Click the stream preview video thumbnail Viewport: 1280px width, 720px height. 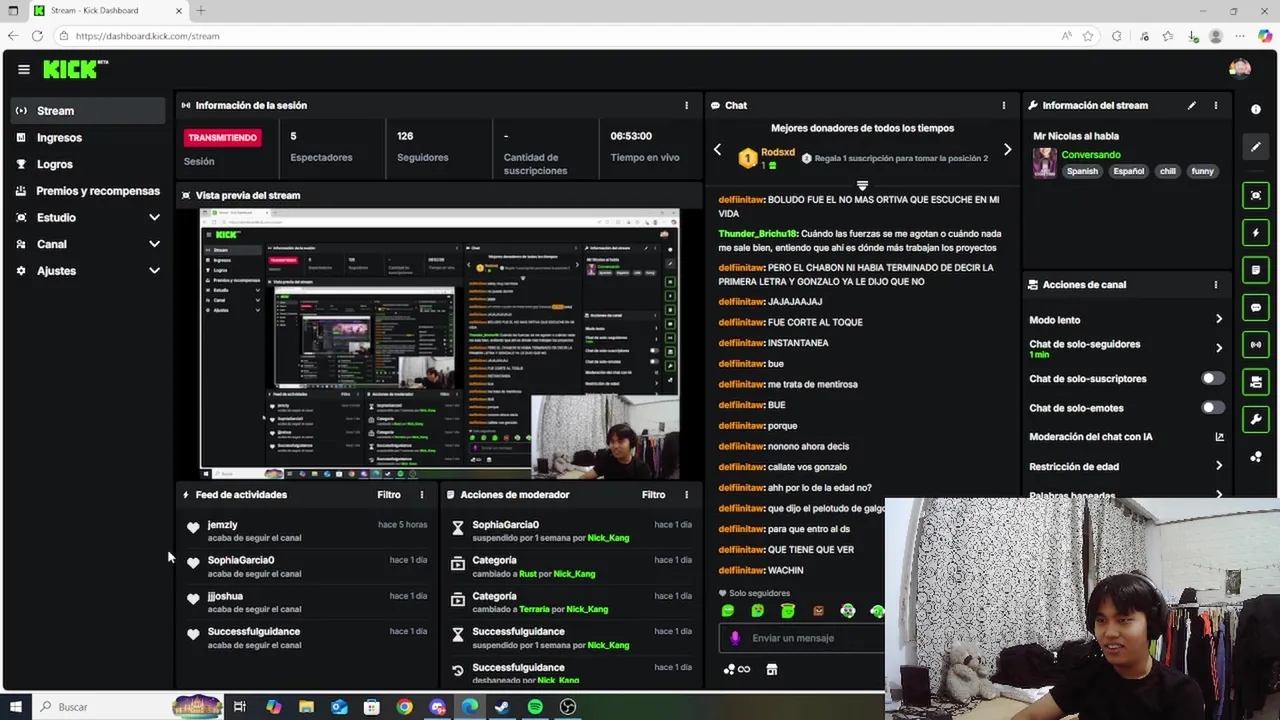click(x=439, y=344)
